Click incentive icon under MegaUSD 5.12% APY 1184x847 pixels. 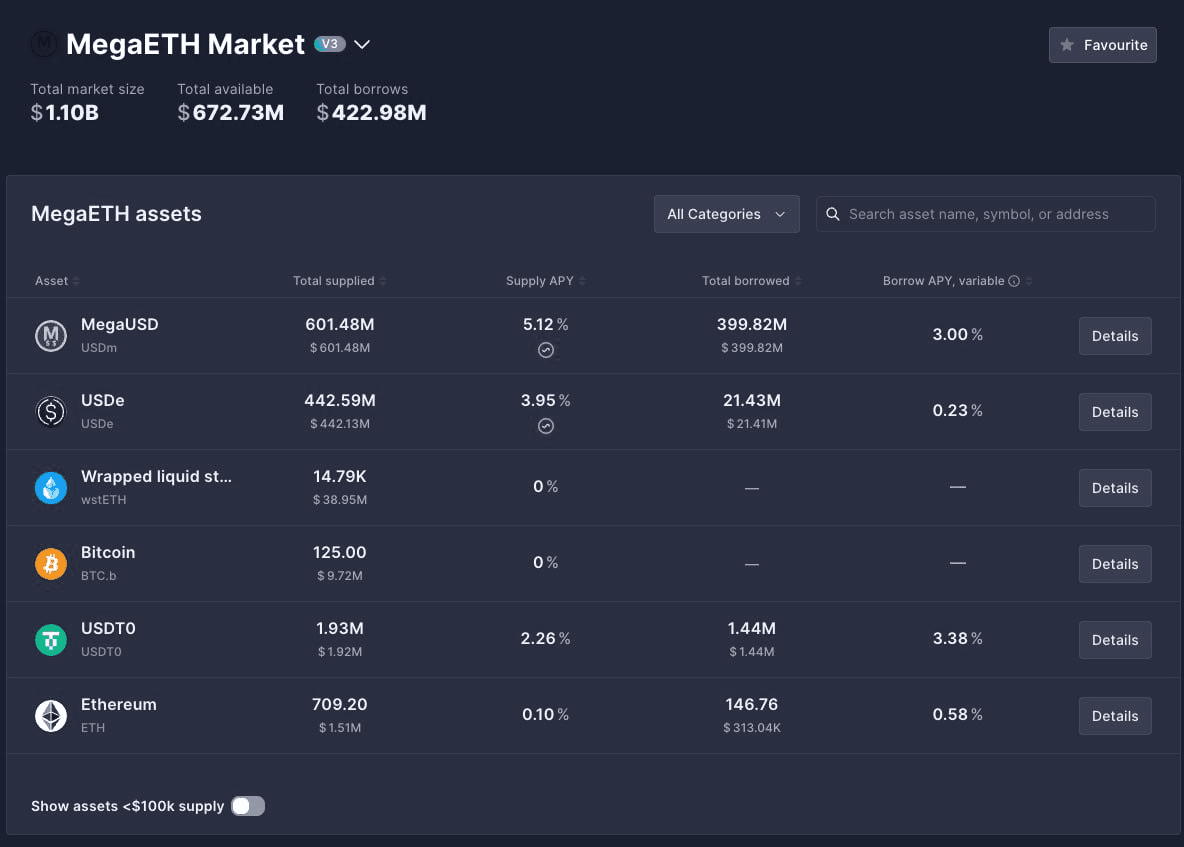click(545, 350)
